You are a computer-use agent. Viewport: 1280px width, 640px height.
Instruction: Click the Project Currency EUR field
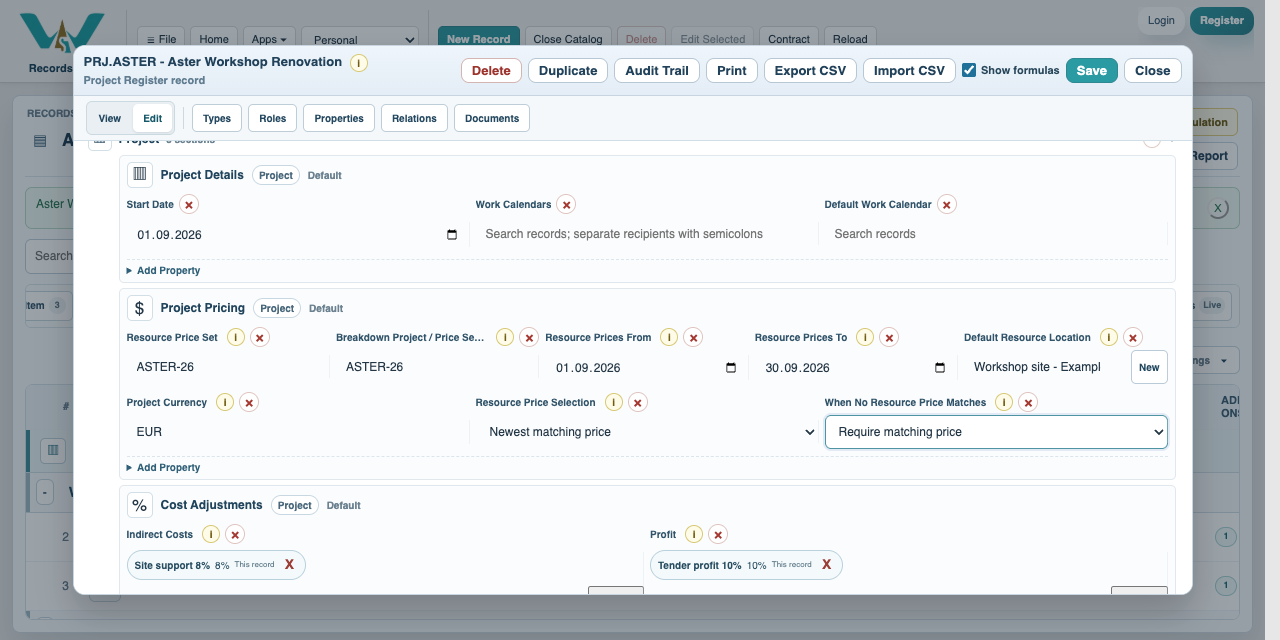(297, 432)
